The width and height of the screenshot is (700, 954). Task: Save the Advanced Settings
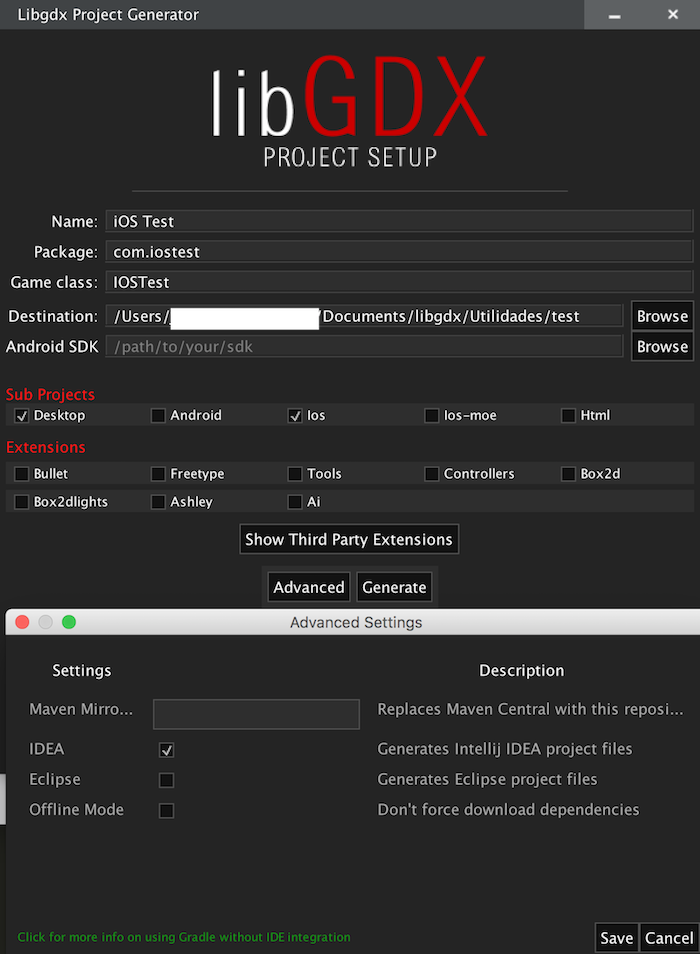click(617, 938)
